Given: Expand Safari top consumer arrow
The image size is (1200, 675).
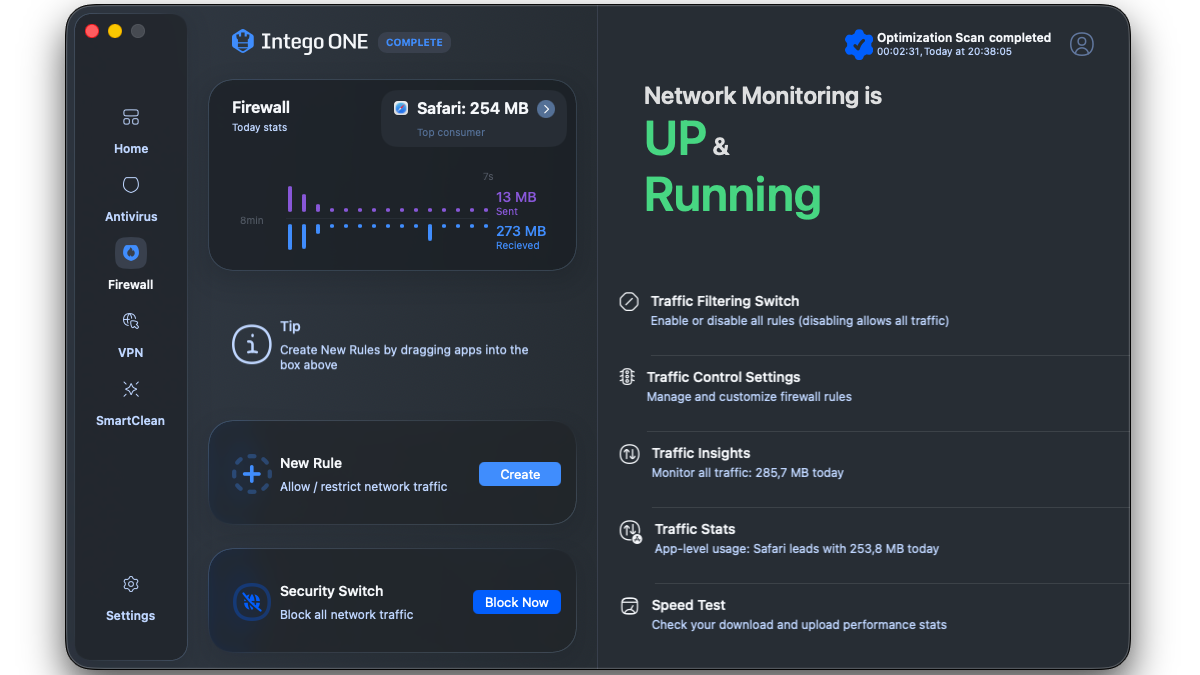Looking at the screenshot, I should (546, 109).
